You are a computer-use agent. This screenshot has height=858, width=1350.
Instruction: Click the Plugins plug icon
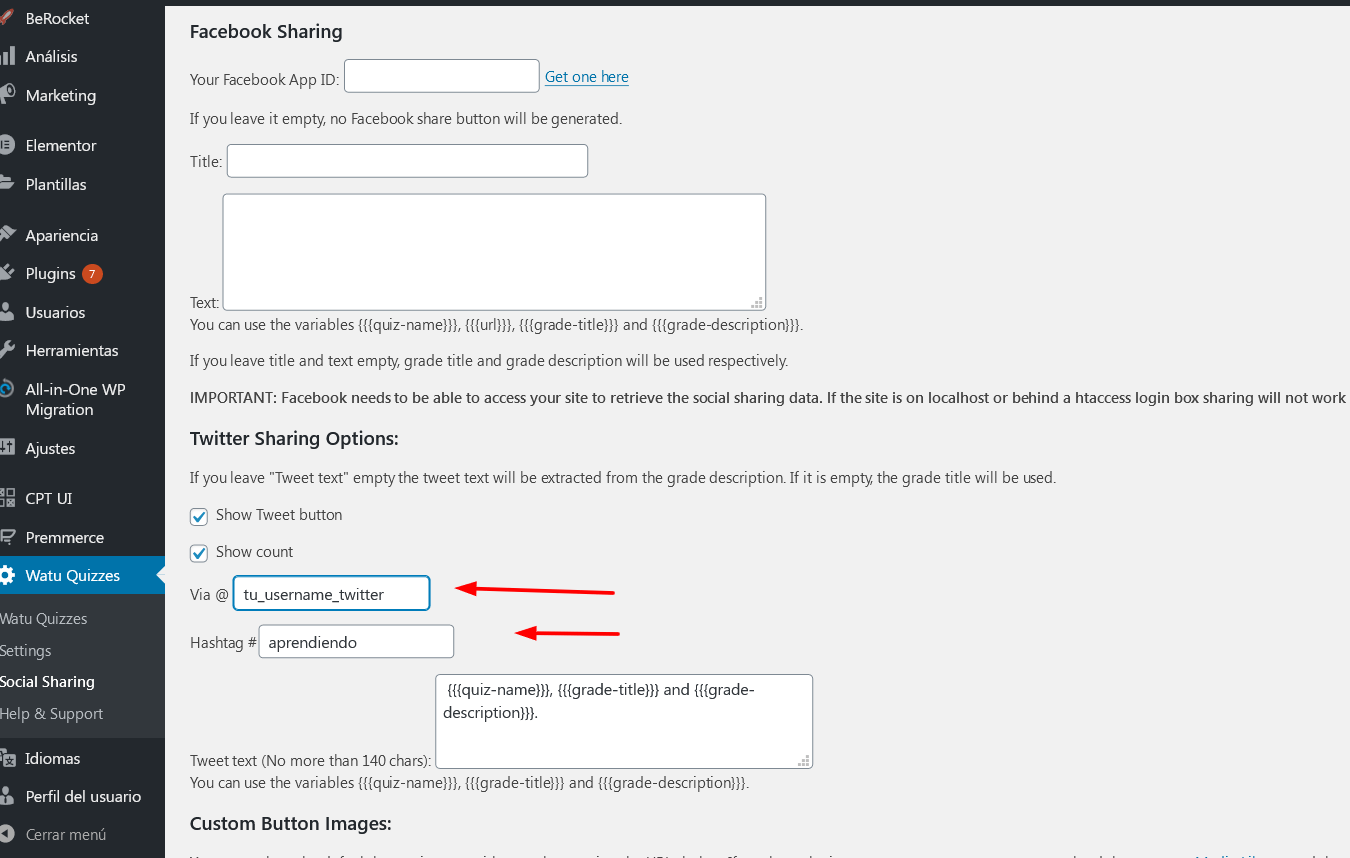click(x=7, y=273)
